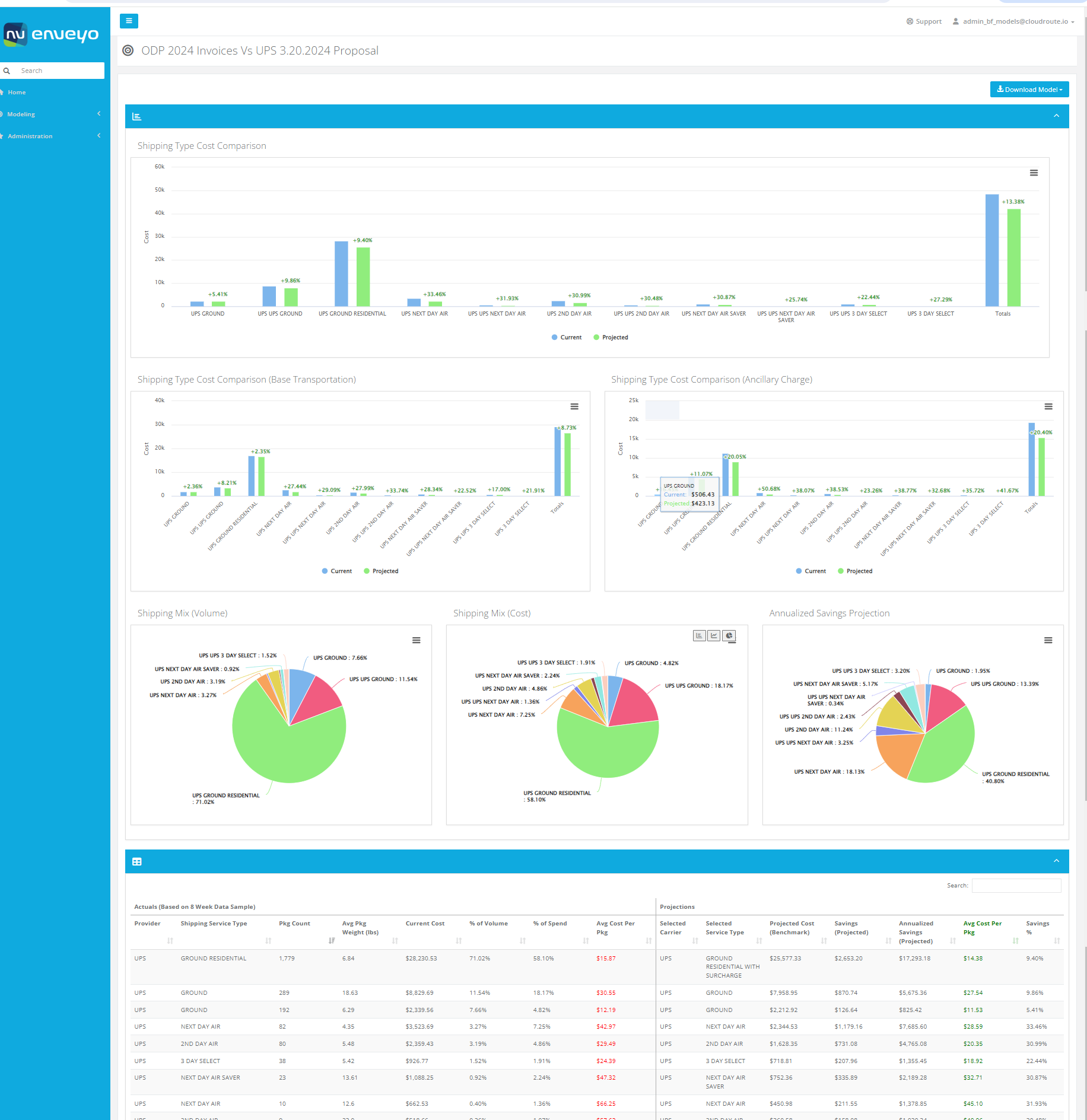Open the Support link
Viewport: 1087px width, 1120px height.
tap(924, 21)
